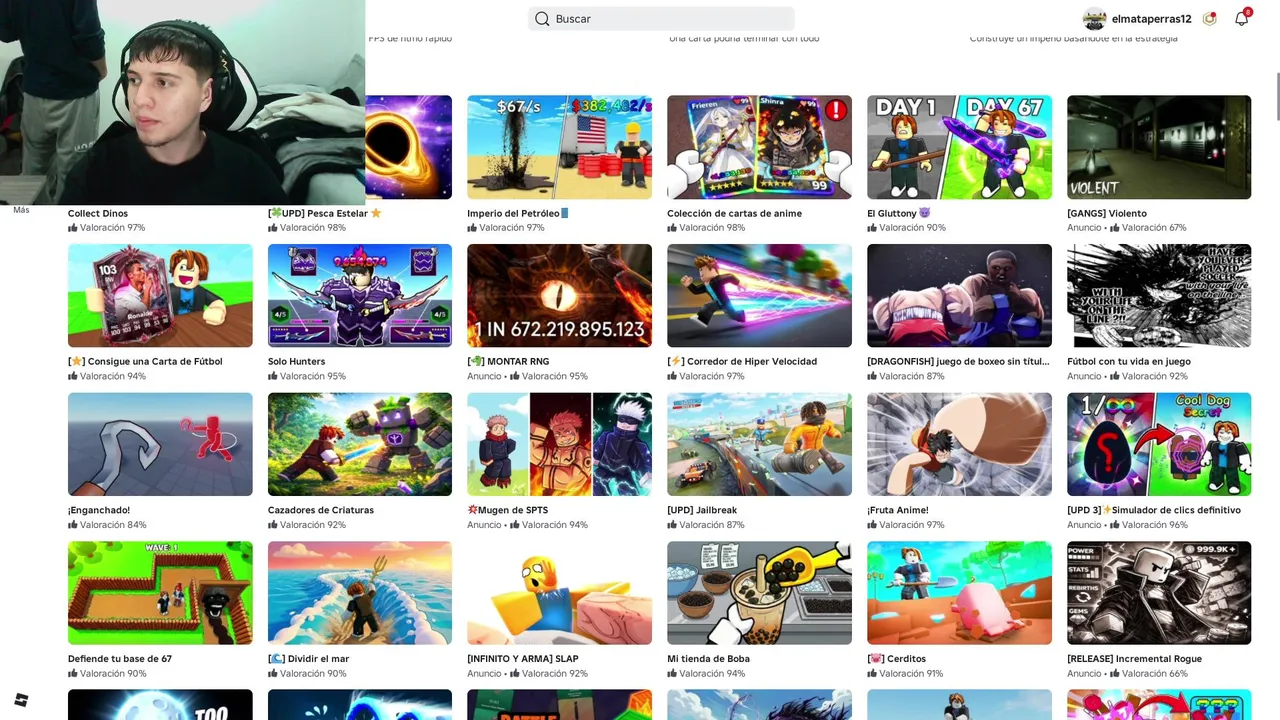The height and width of the screenshot is (720, 1280).
Task: Open Mugen de SPTS thumbnail
Action: (559, 444)
